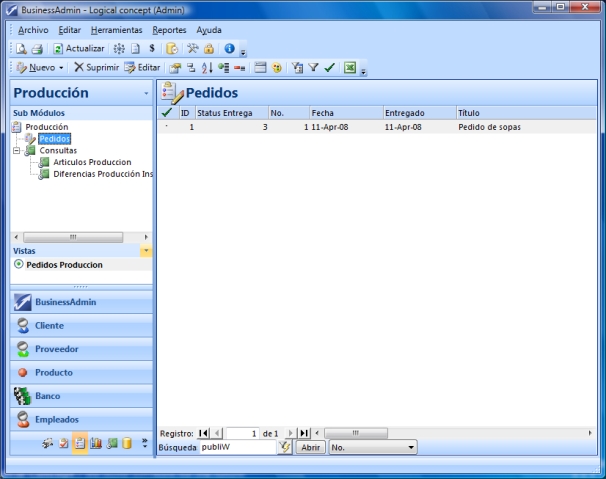Select Articulos Produccion in the tree

[x=92, y=161]
